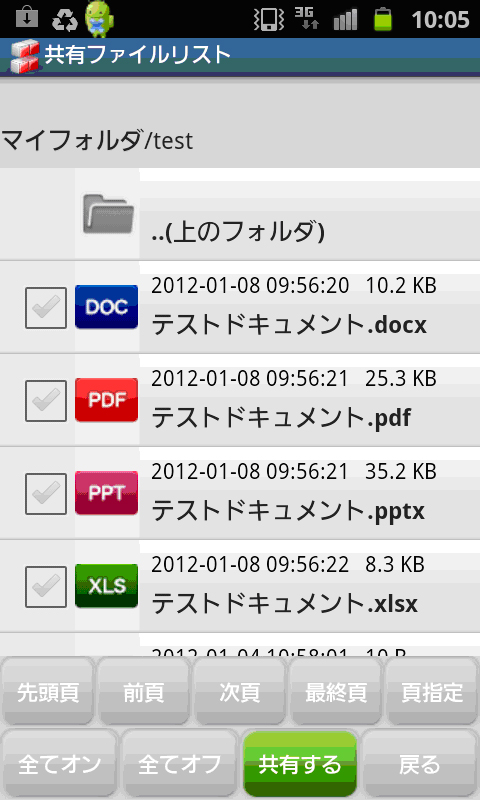This screenshot has height=800, width=480.
Task: Check the box for テストドキュメント.docx
Action: click(46, 308)
